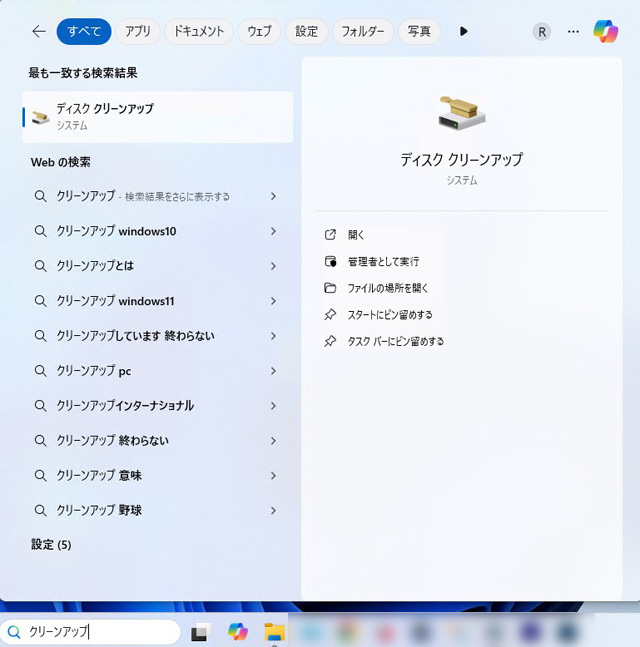This screenshot has height=647, width=640.
Task: Switch to the 写真 filter tab
Action: coord(419,31)
